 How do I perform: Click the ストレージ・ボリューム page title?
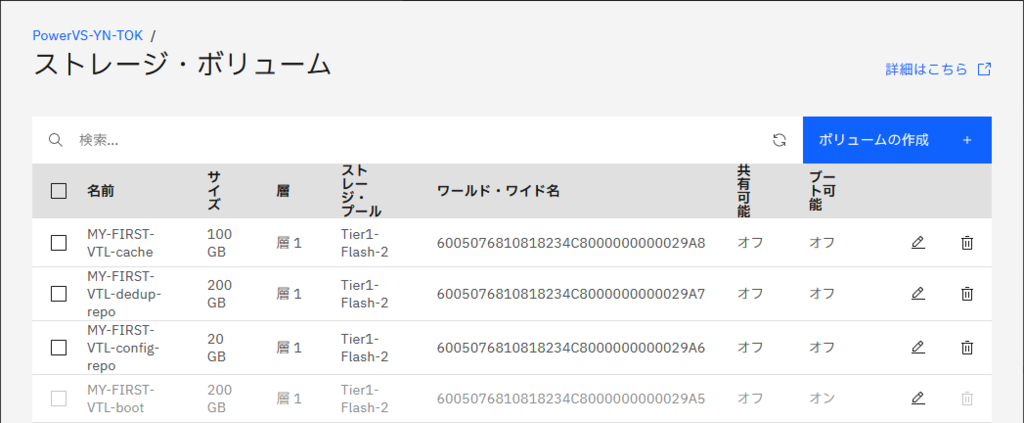(182, 66)
